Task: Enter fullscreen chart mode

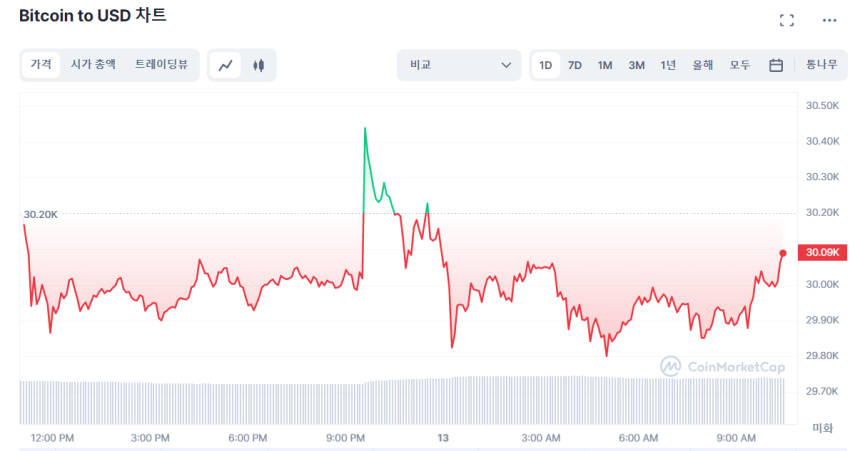Action: tap(786, 20)
